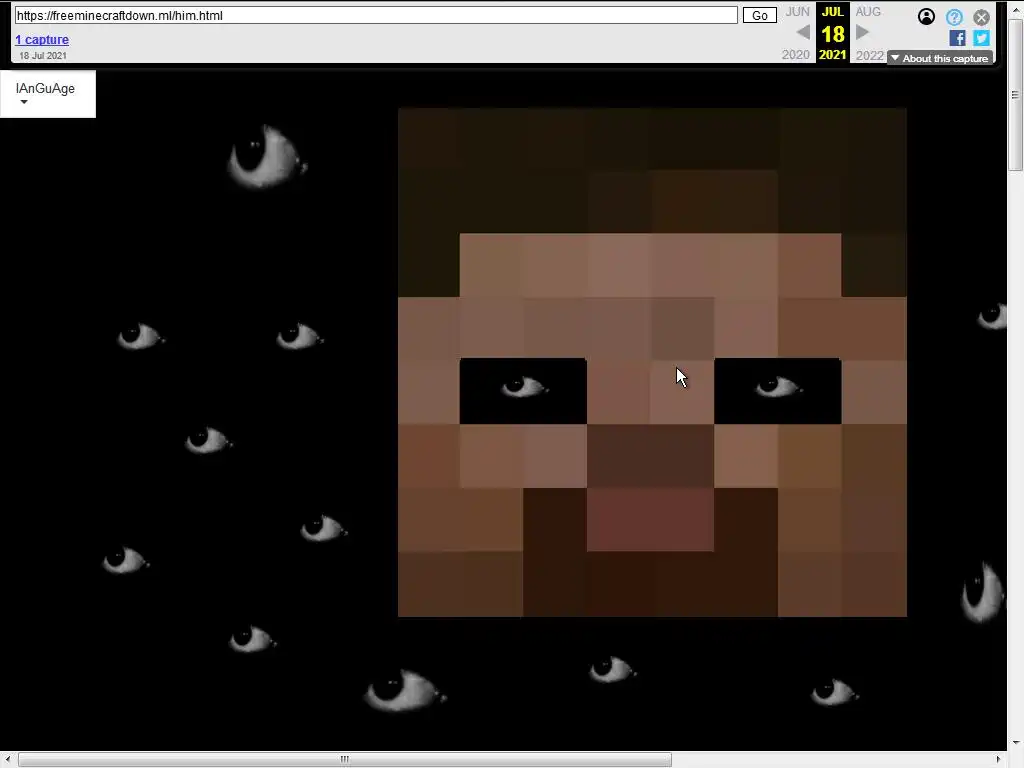Image resolution: width=1024 pixels, height=768 pixels.
Task: Click the 18 Jul 2021 capture date
Action: [42, 56]
